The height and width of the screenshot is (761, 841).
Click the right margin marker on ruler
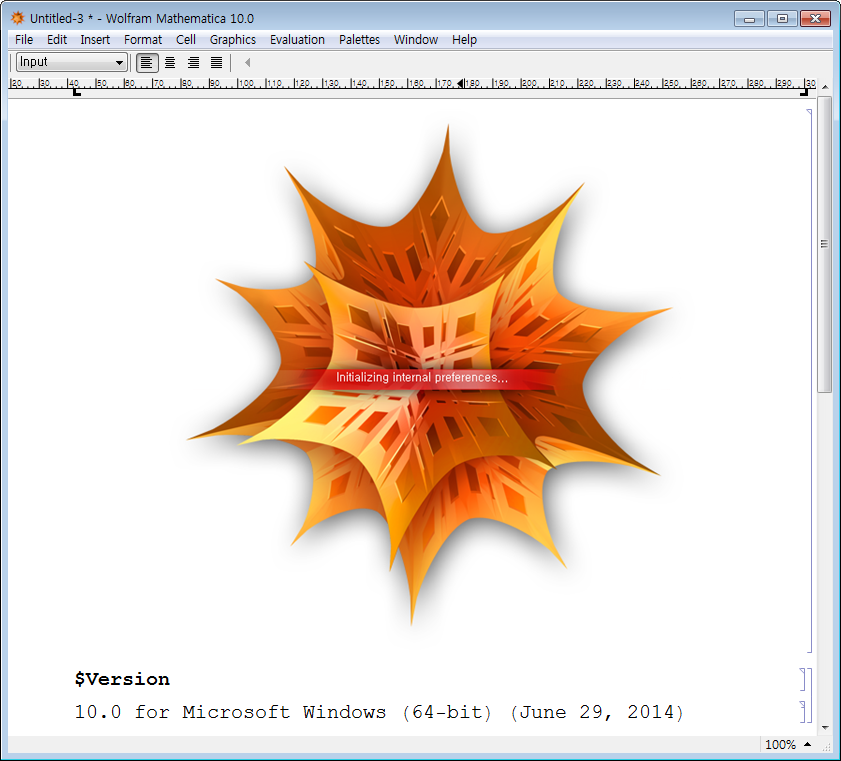(804, 93)
